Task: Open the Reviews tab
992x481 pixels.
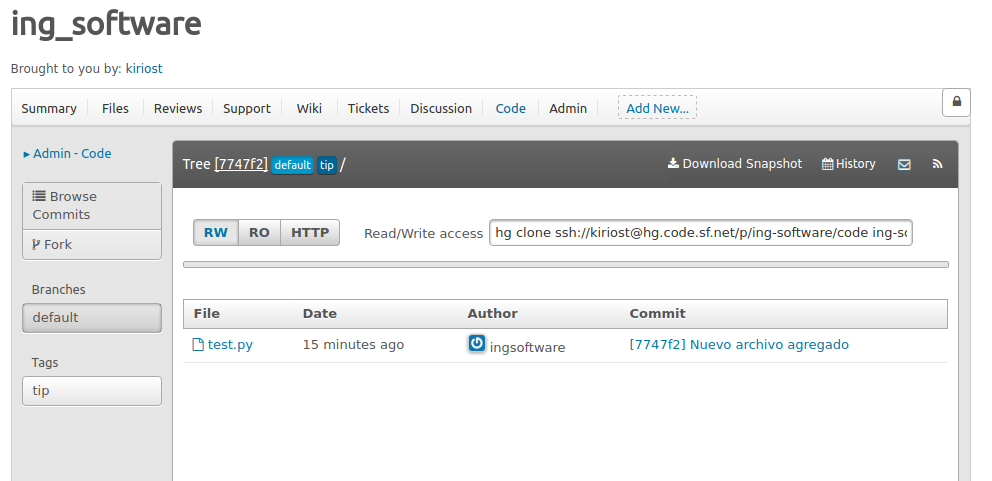Action: tap(178, 108)
